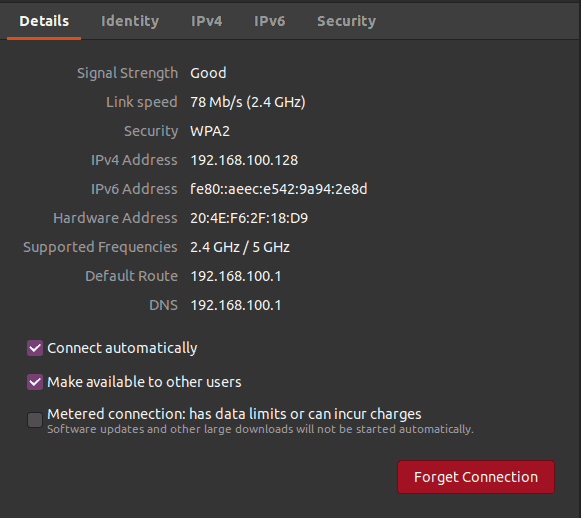Switch to the Security tab
Viewport: 581px width, 518px height.
pyautogui.click(x=346, y=21)
